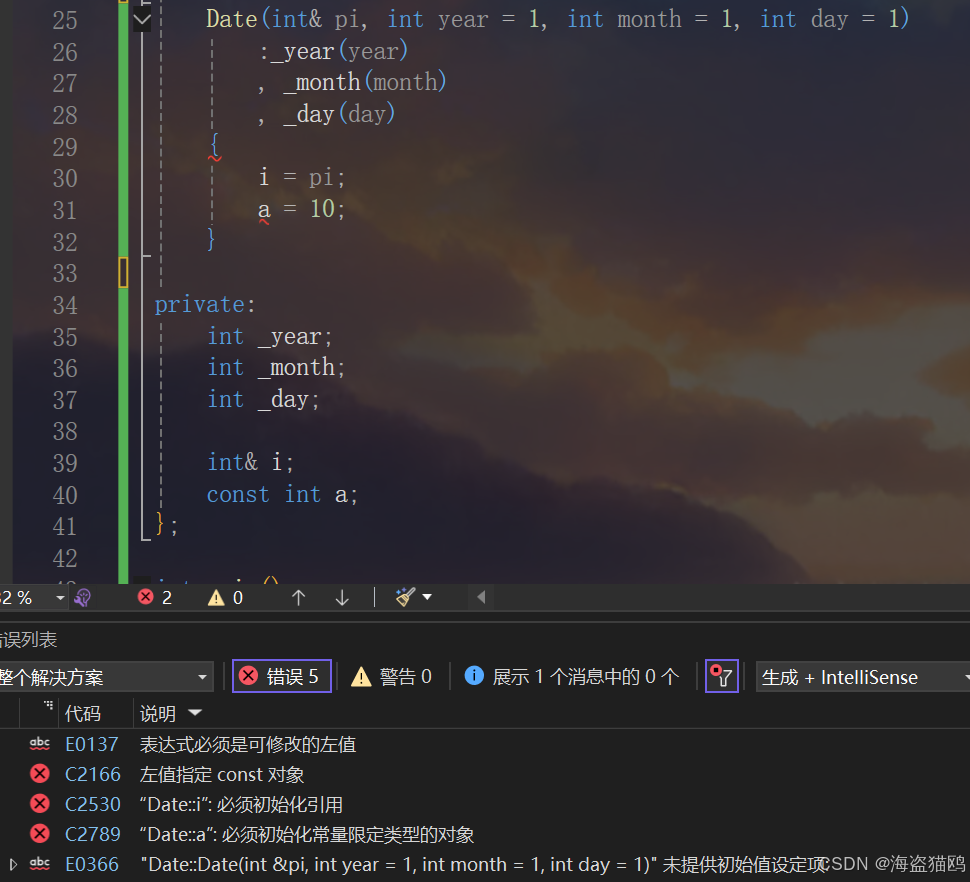The width and height of the screenshot is (970, 882).
Task: Open the C2789 error code link
Action: [93, 834]
